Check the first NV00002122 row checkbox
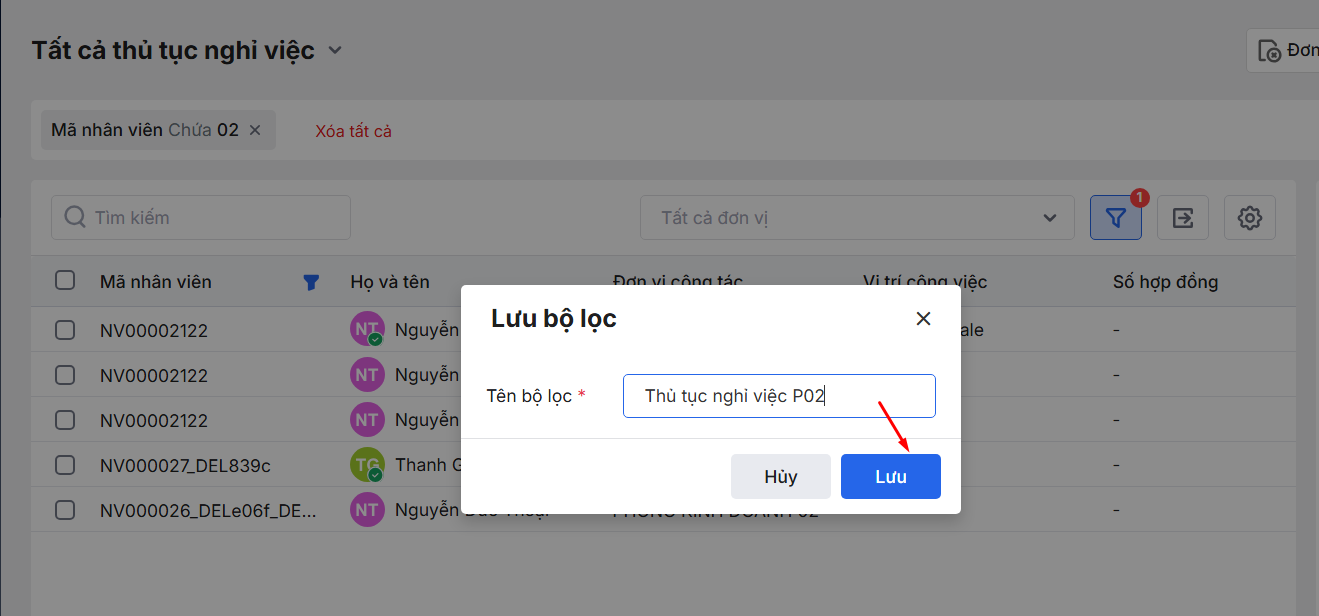 (x=65, y=330)
